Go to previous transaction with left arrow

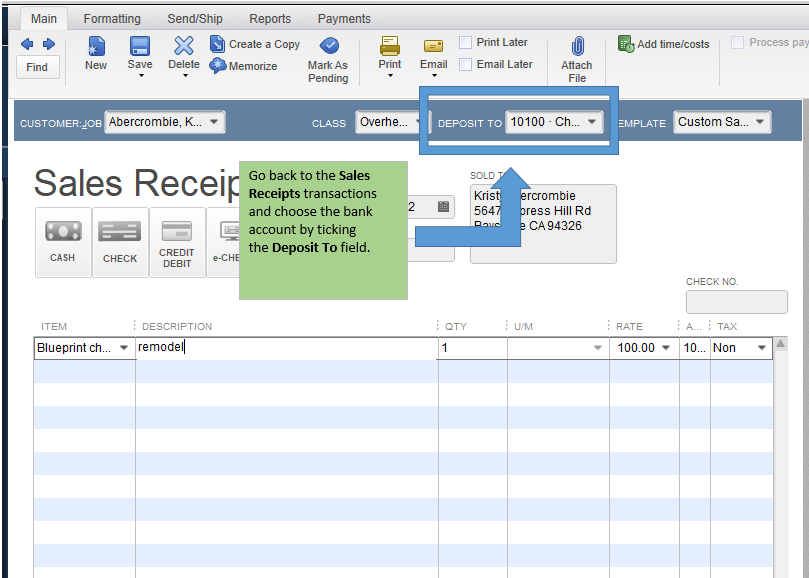[x=27, y=44]
